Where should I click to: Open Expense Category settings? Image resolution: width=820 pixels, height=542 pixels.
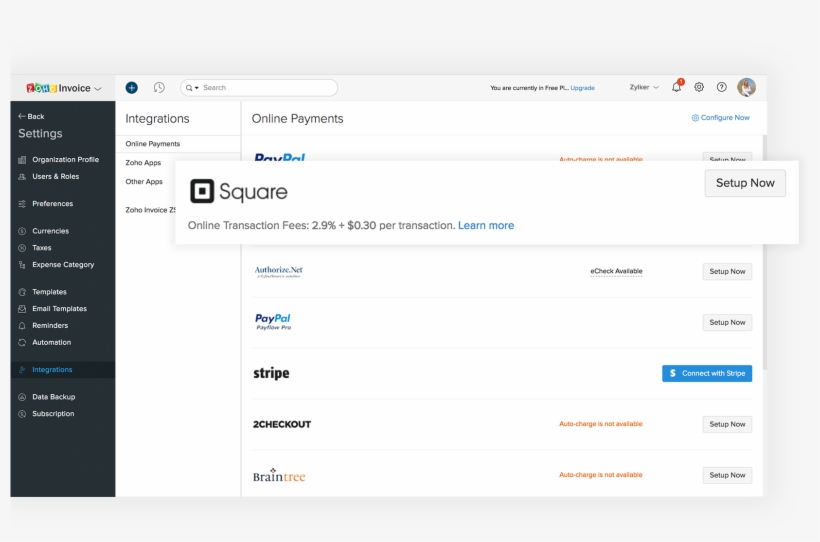63,265
